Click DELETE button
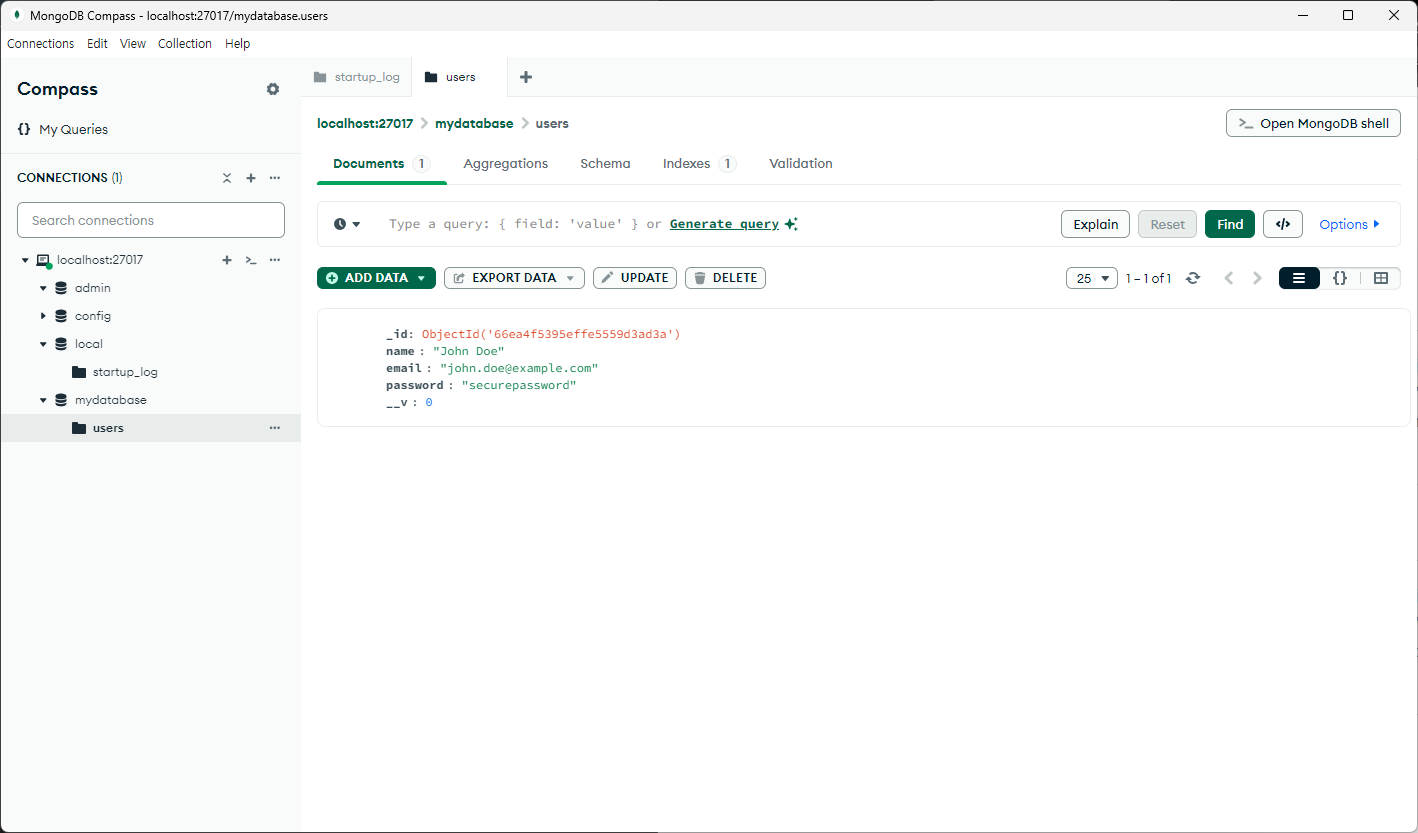 [x=725, y=278]
